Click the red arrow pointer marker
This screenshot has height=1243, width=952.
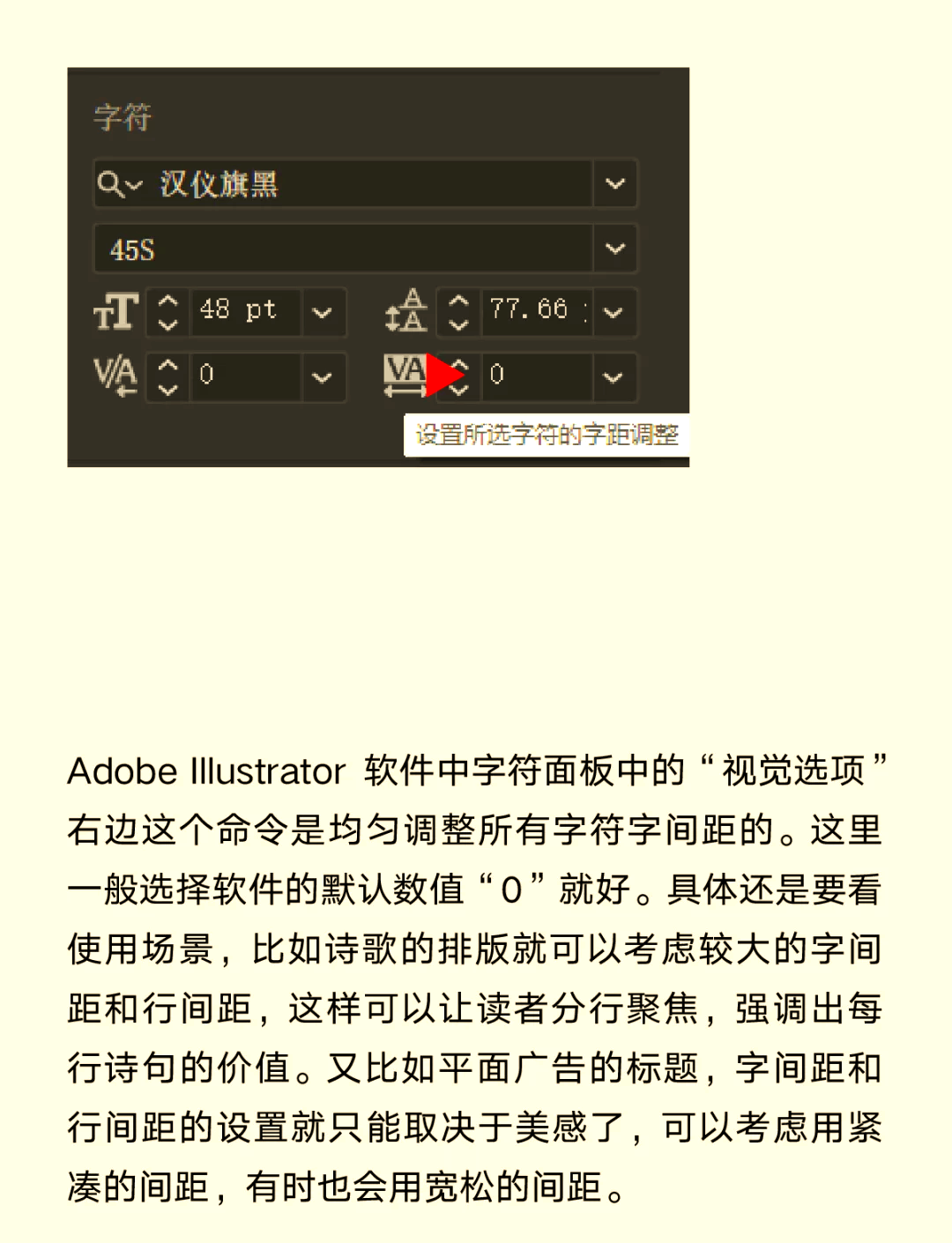(445, 376)
